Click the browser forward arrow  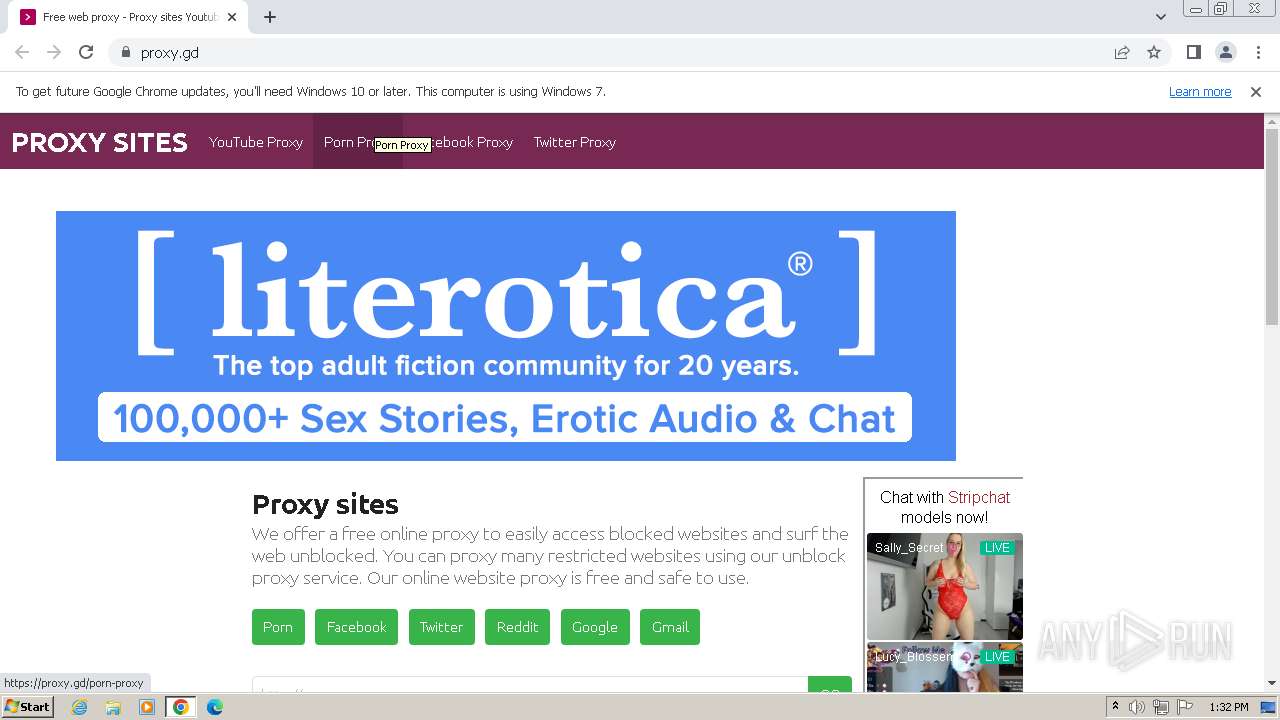(54, 52)
